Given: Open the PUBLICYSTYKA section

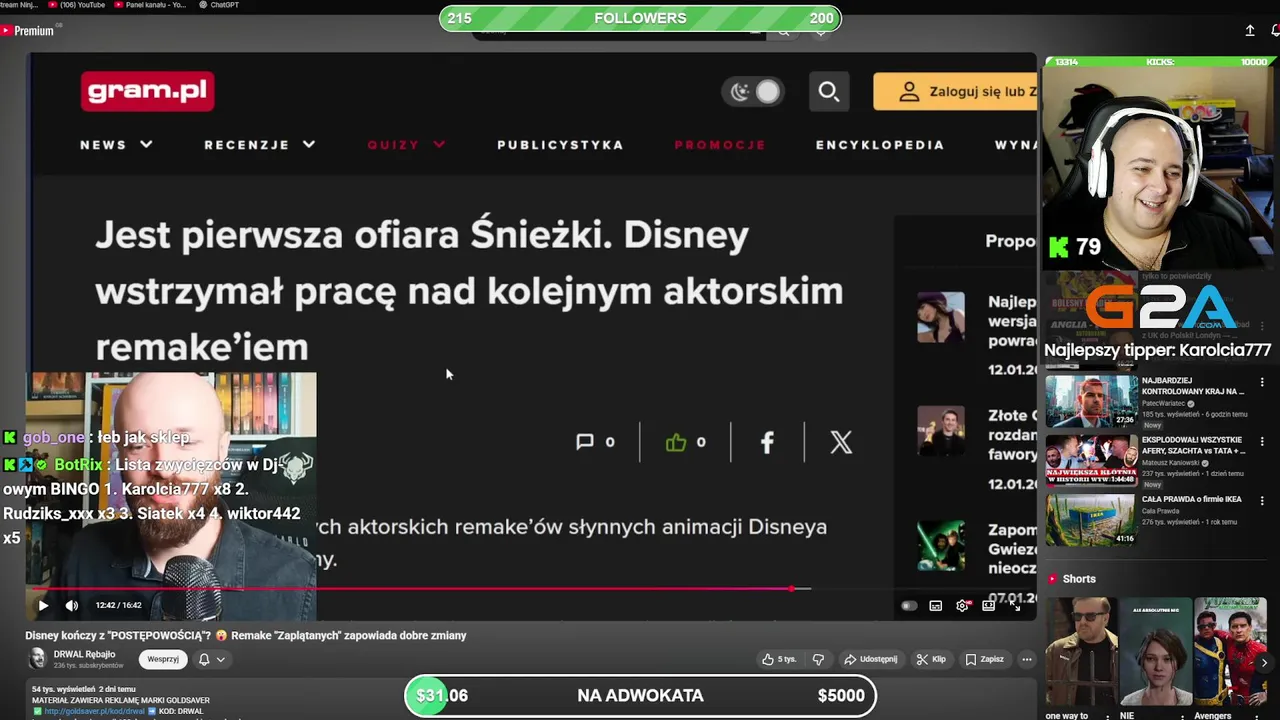Looking at the screenshot, I should point(560,145).
